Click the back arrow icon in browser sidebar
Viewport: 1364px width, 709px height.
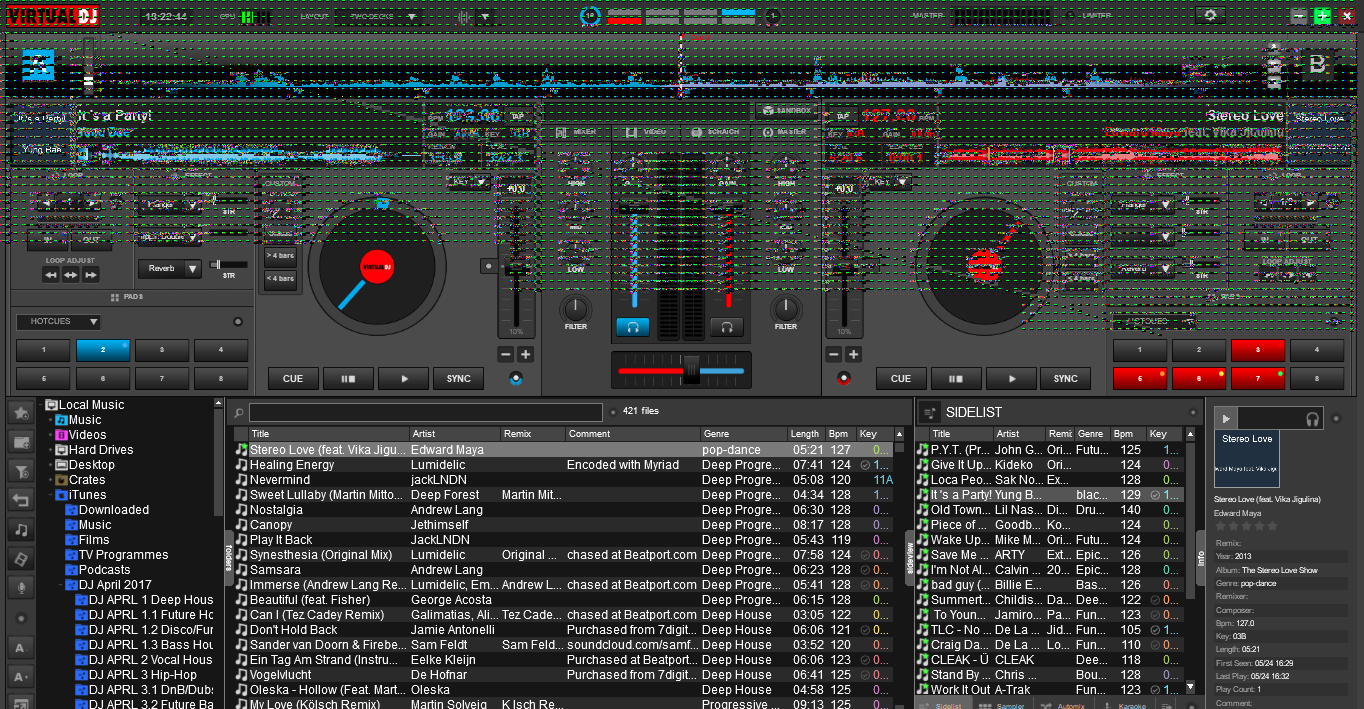[x=20, y=500]
